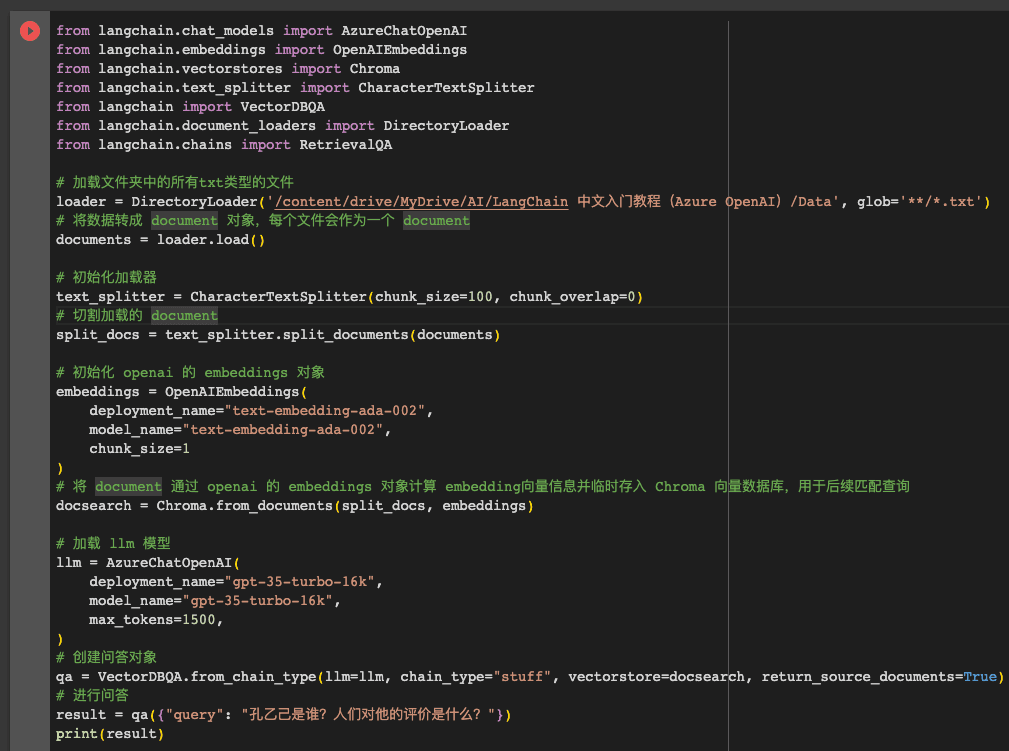The width and height of the screenshot is (1009, 751).
Task: Click on 'CharacterTextSplitter' in the import line
Action: click(x=446, y=88)
